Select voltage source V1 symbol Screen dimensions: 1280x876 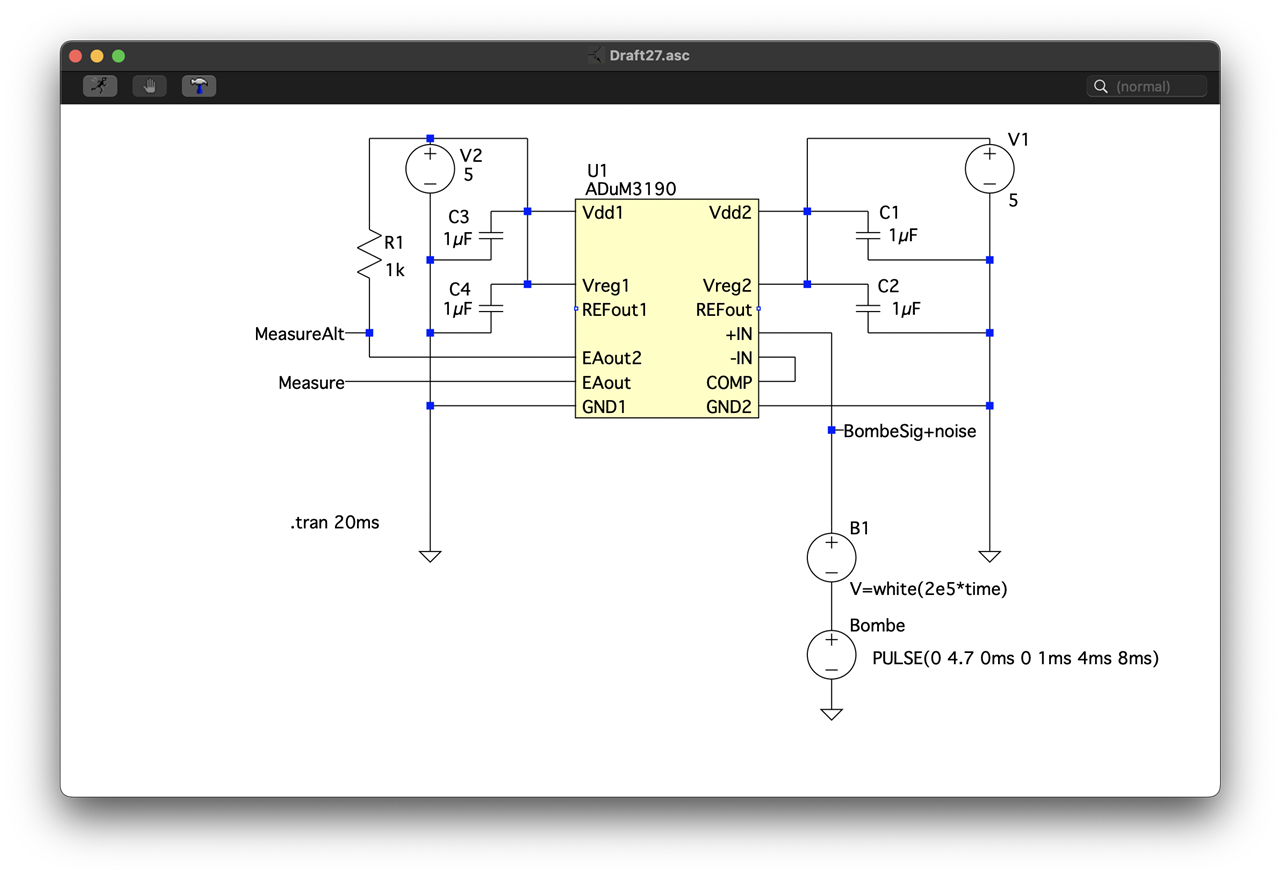(x=989, y=167)
